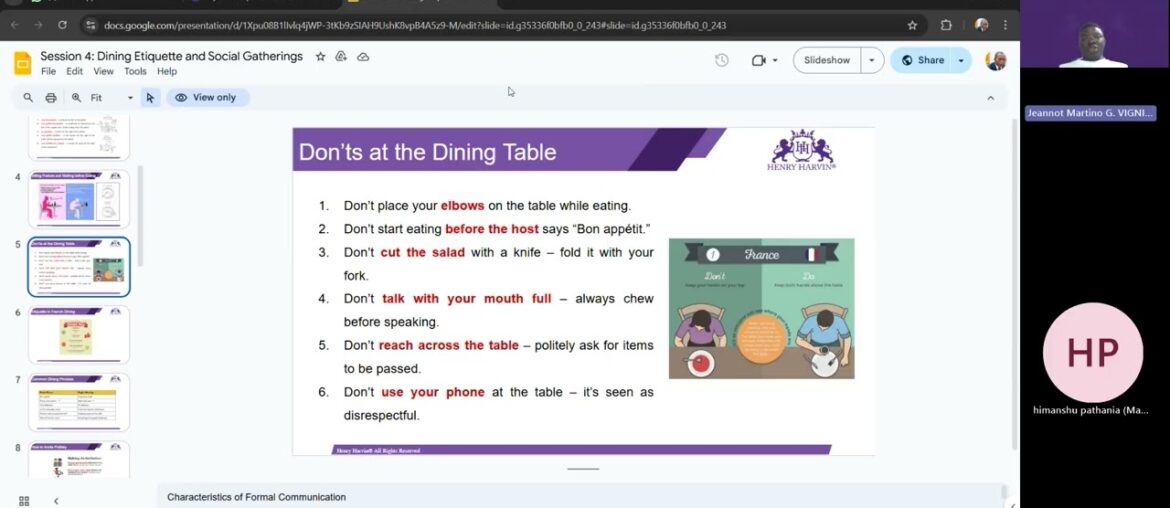Select slide 8 thumbnail
This screenshot has height=508, width=1170.
pyautogui.click(x=79, y=460)
